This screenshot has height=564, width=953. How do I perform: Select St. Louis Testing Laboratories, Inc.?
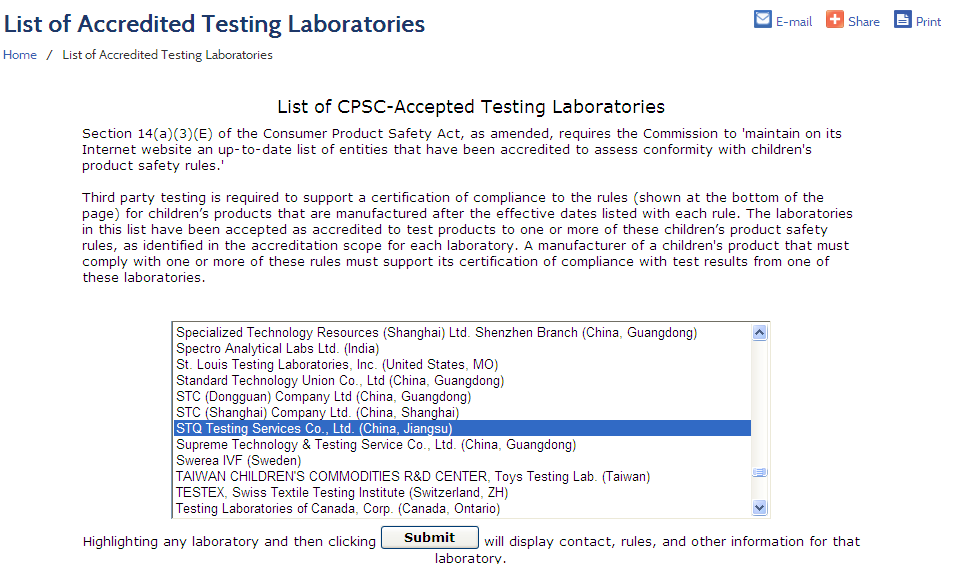click(337, 365)
